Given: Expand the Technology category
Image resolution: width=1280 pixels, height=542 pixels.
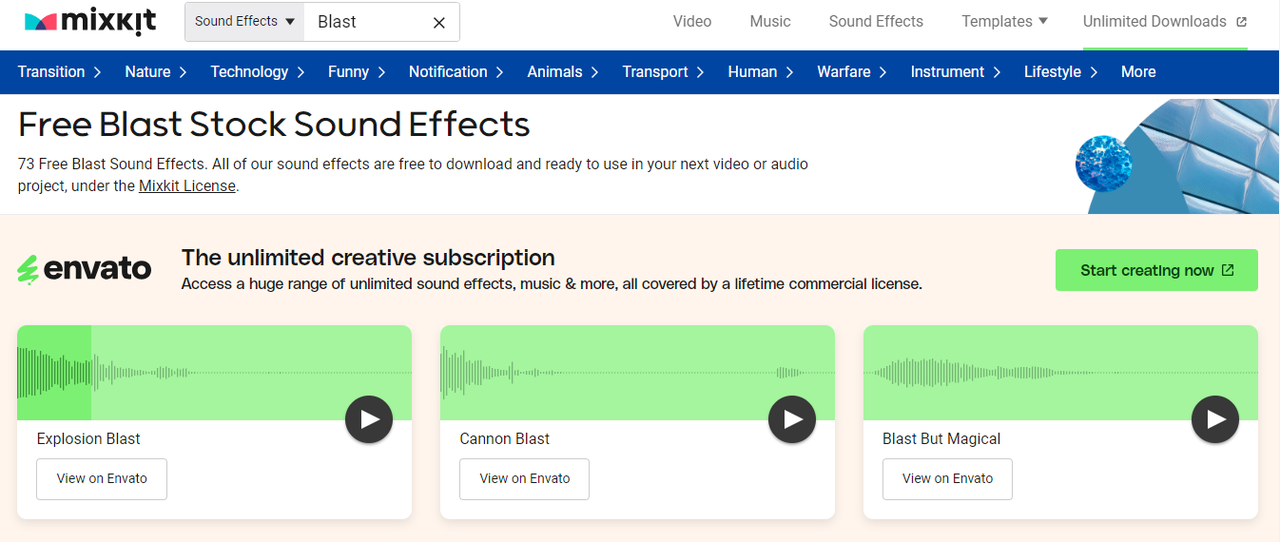Looking at the screenshot, I should click(258, 72).
